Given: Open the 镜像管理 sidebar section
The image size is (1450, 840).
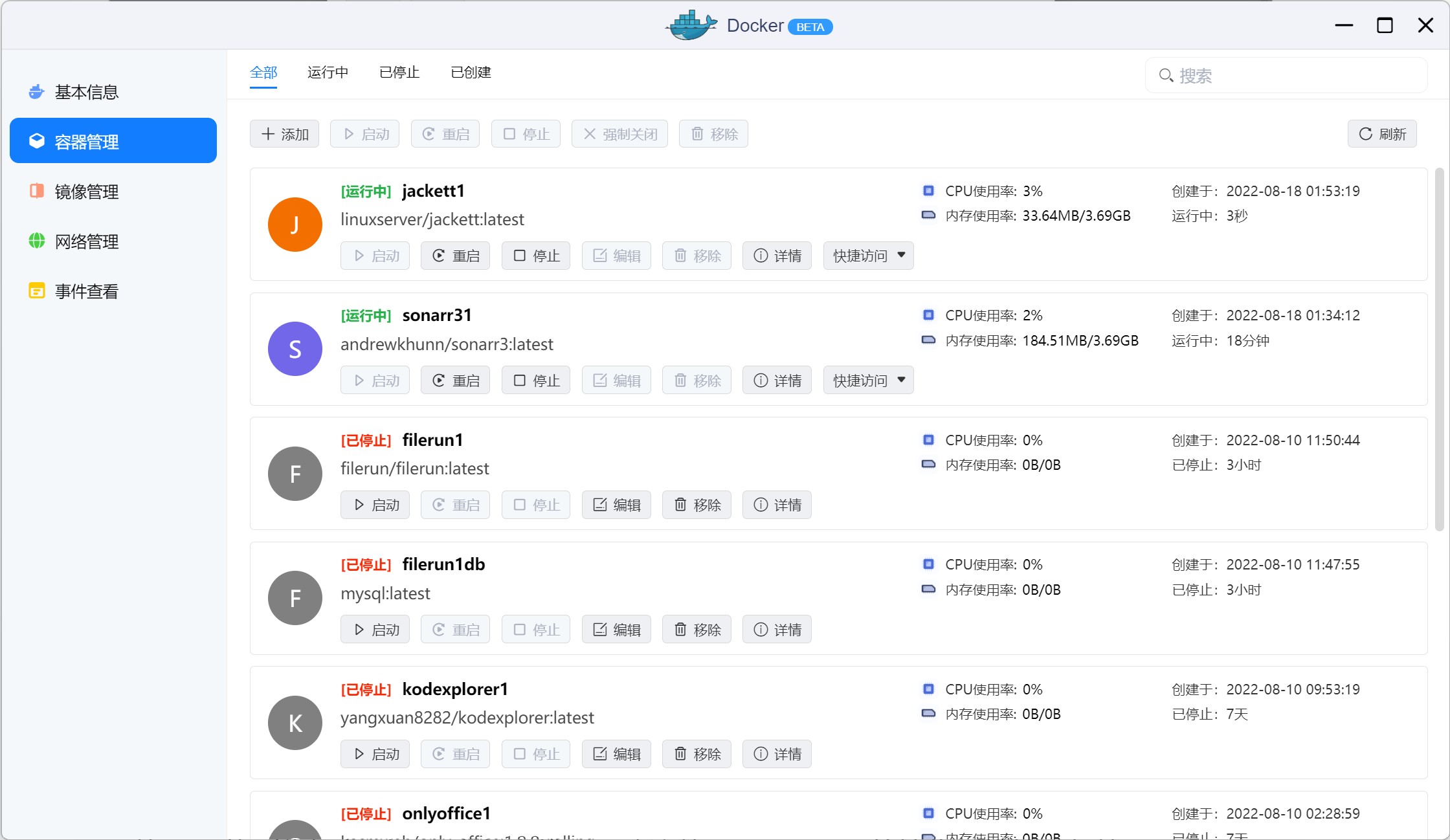Looking at the screenshot, I should coord(86,192).
